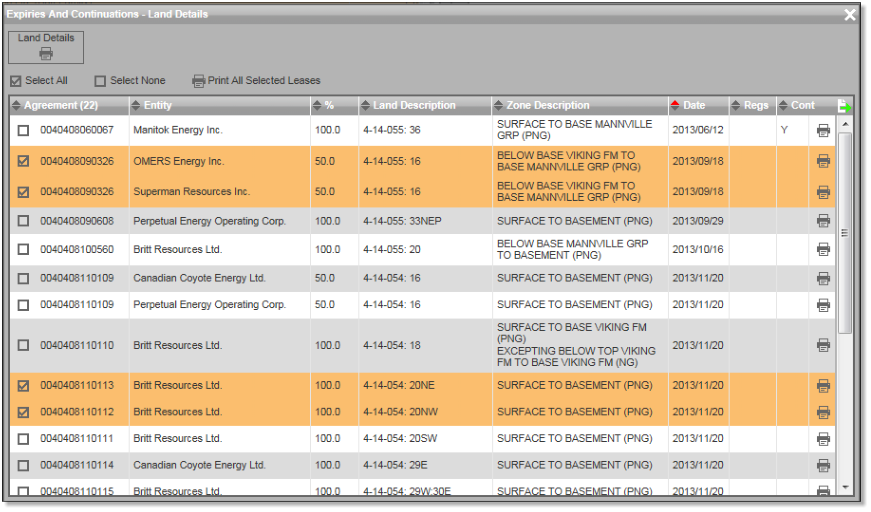Viewport: 871px width, 512px height.
Task: Check the Select None checkbox
Action: click(100, 81)
